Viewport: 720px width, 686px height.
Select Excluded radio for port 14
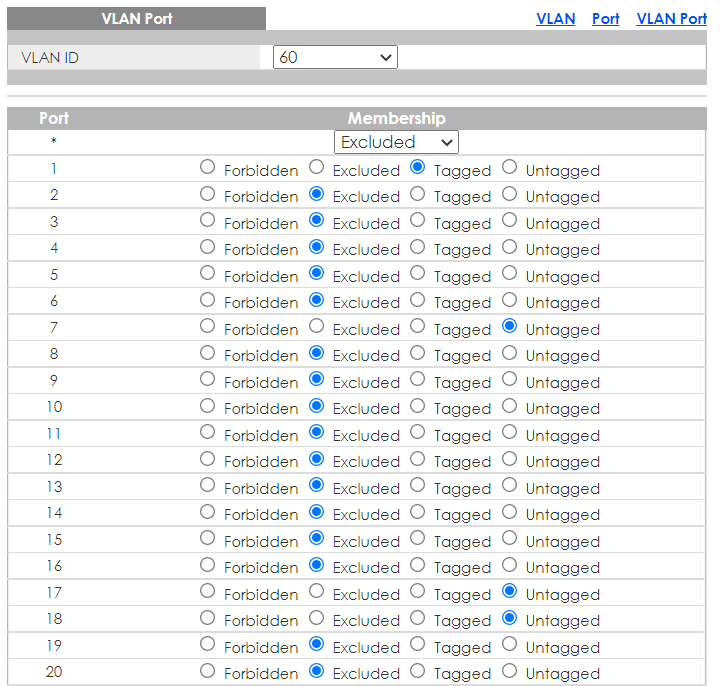pos(316,512)
